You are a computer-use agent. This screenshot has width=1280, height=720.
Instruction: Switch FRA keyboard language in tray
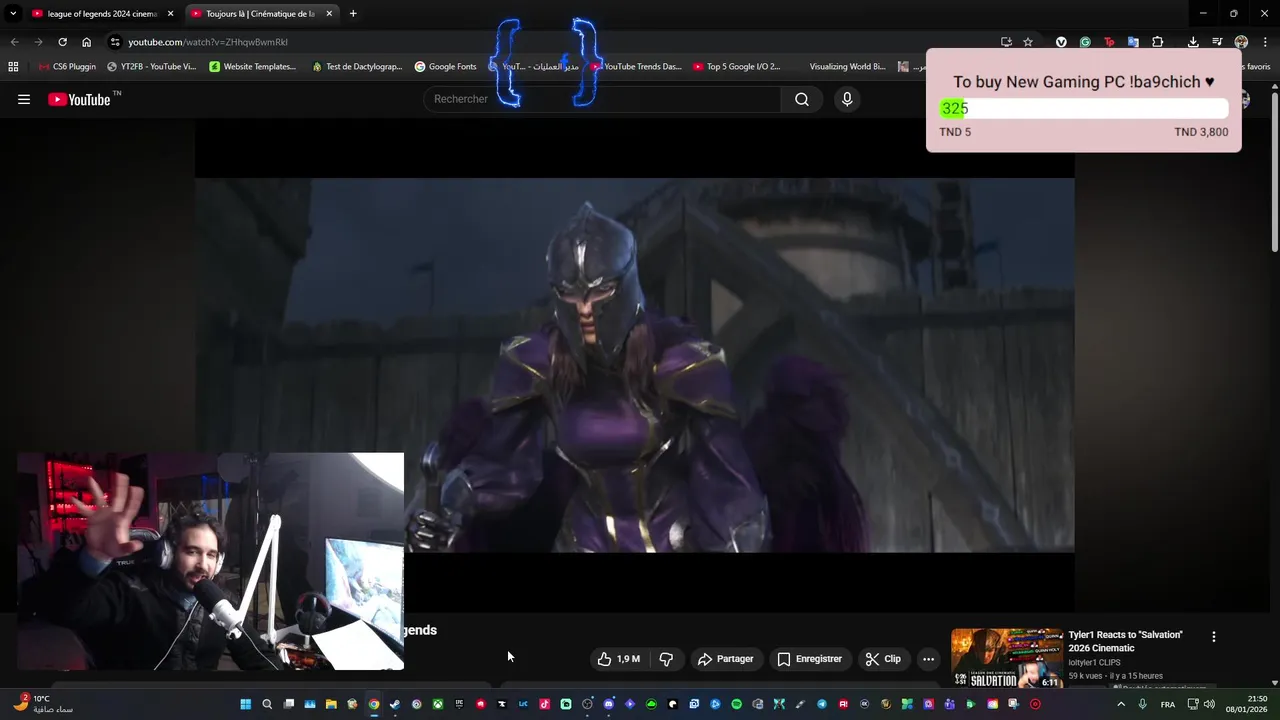(x=1168, y=704)
